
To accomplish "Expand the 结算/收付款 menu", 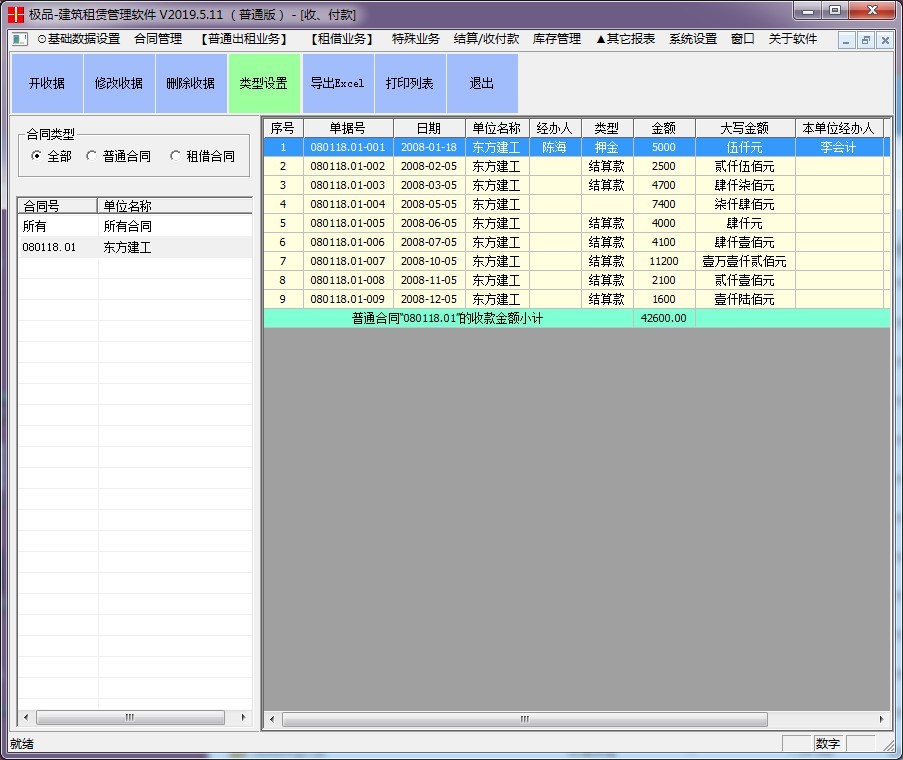I will pyautogui.click(x=486, y=40).
